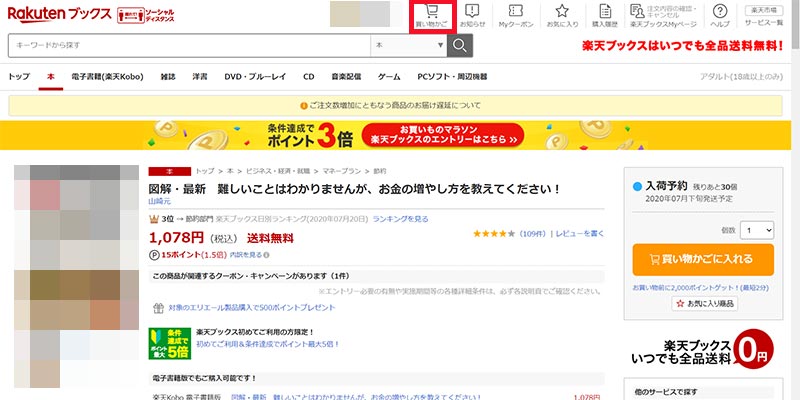Click the ランキングを見る link
This screenshot has width=800, height=400.
click(x=401, y=219)
